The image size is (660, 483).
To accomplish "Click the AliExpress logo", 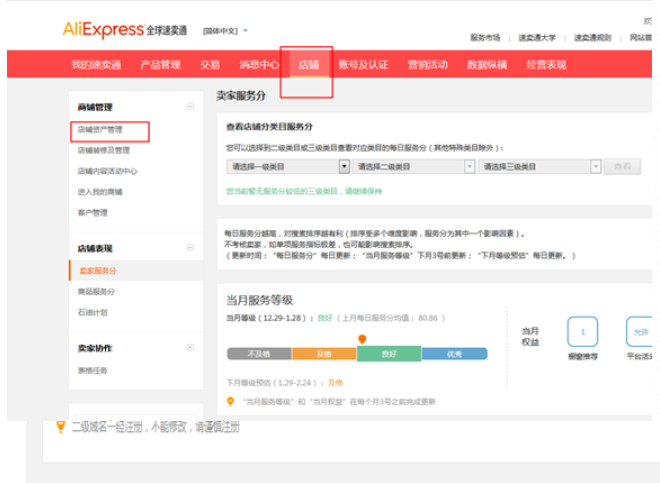I will pyautogui.click(x=125, y=29).
